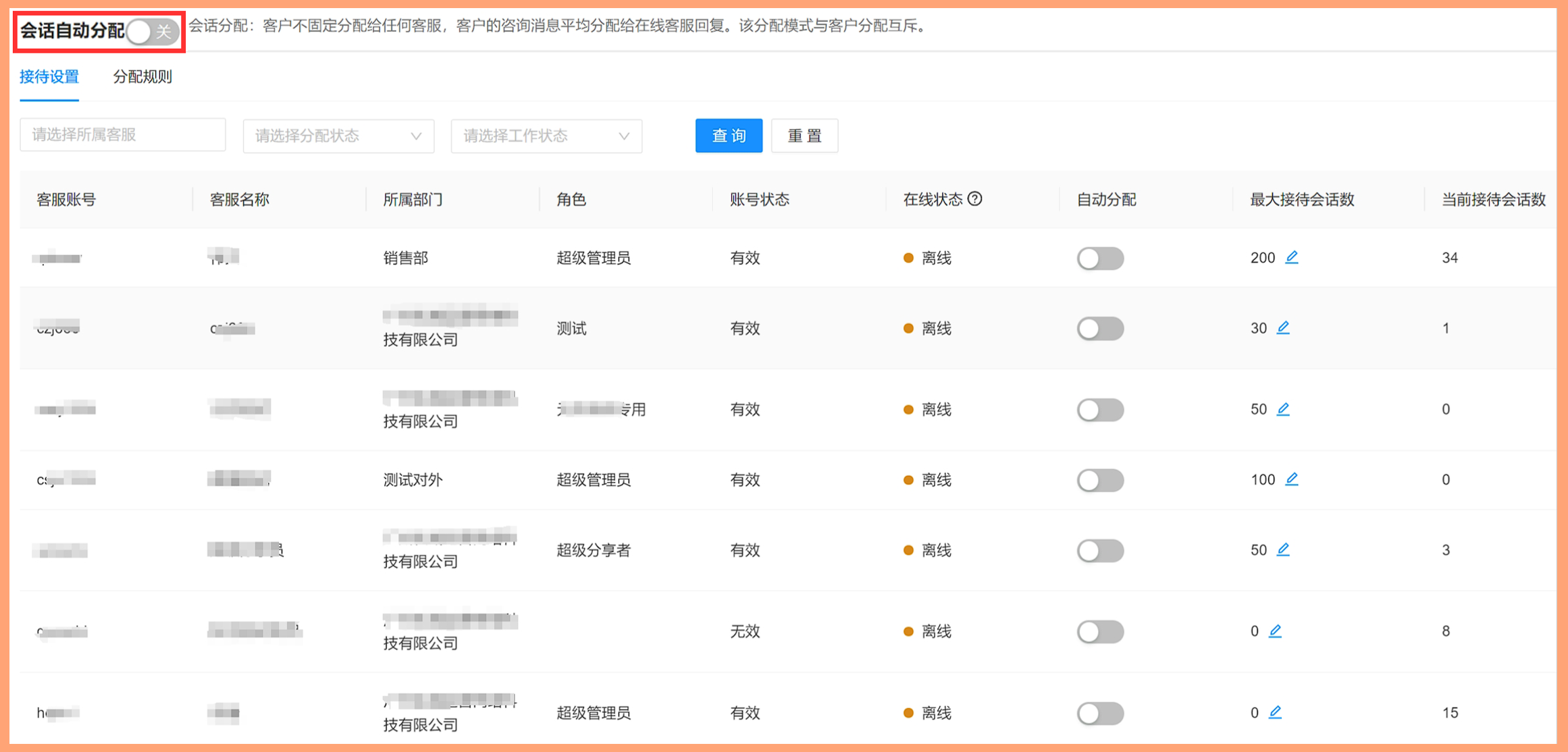Select the 测试对外 department cell
1568x752 pixels.
coord(413,480)
